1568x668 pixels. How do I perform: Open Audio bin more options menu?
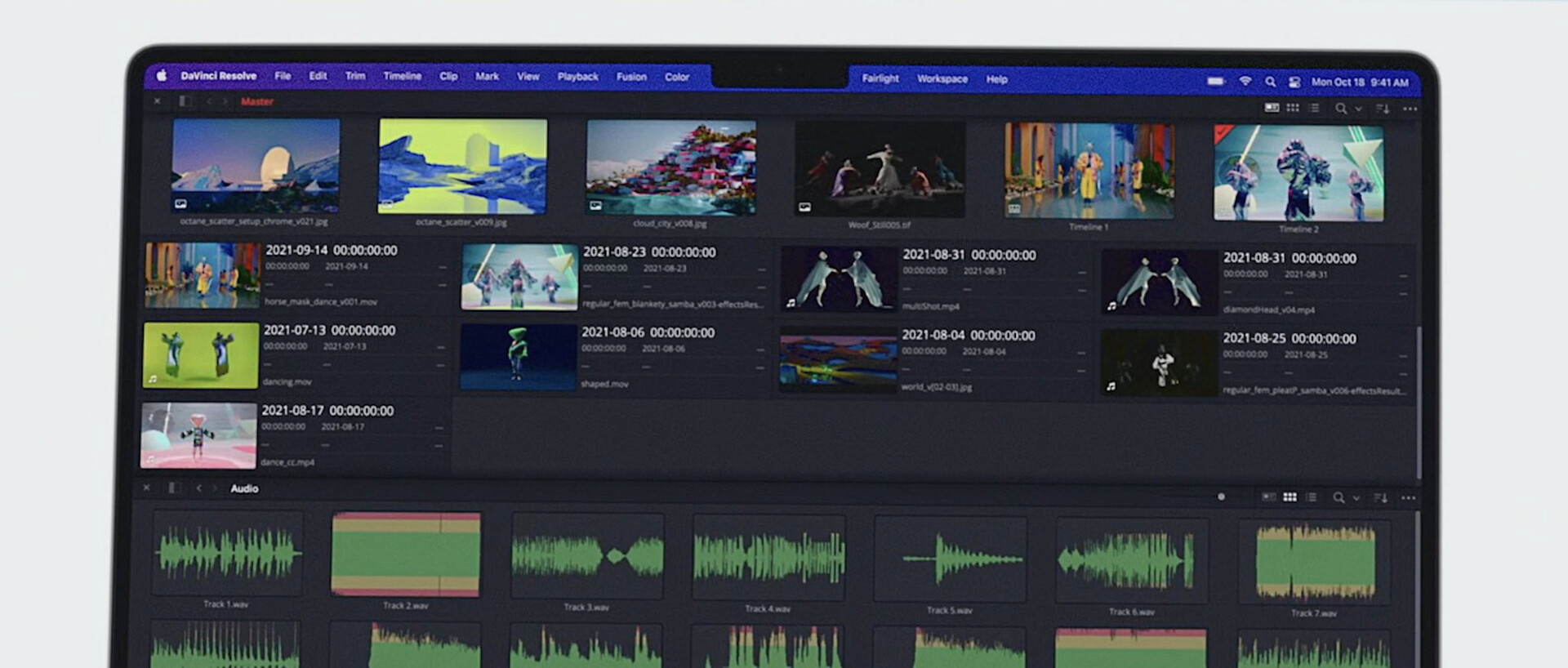click(x=1409, y=498)
